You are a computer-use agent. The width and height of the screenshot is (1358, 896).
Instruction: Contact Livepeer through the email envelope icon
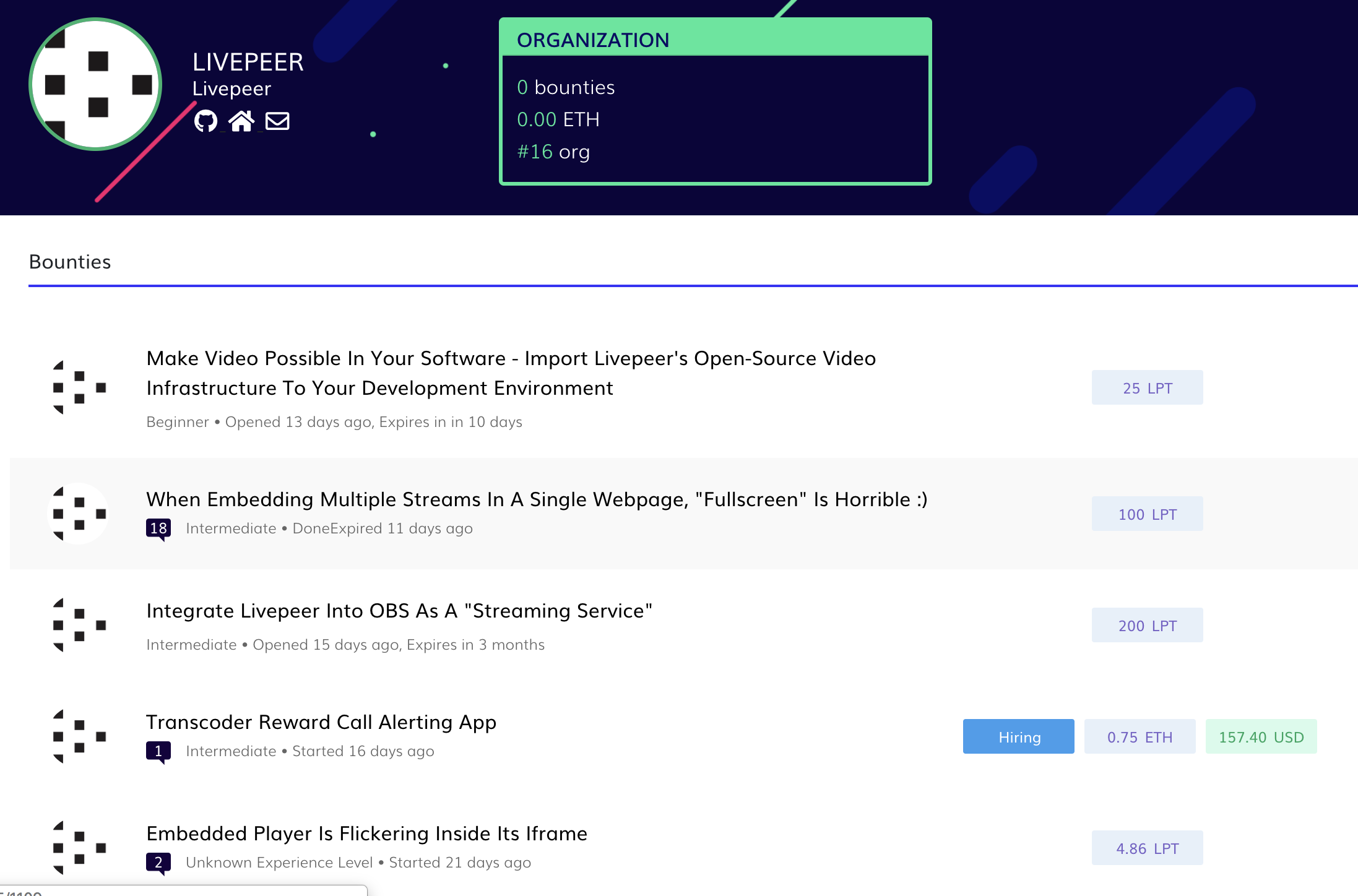point(276,120)
